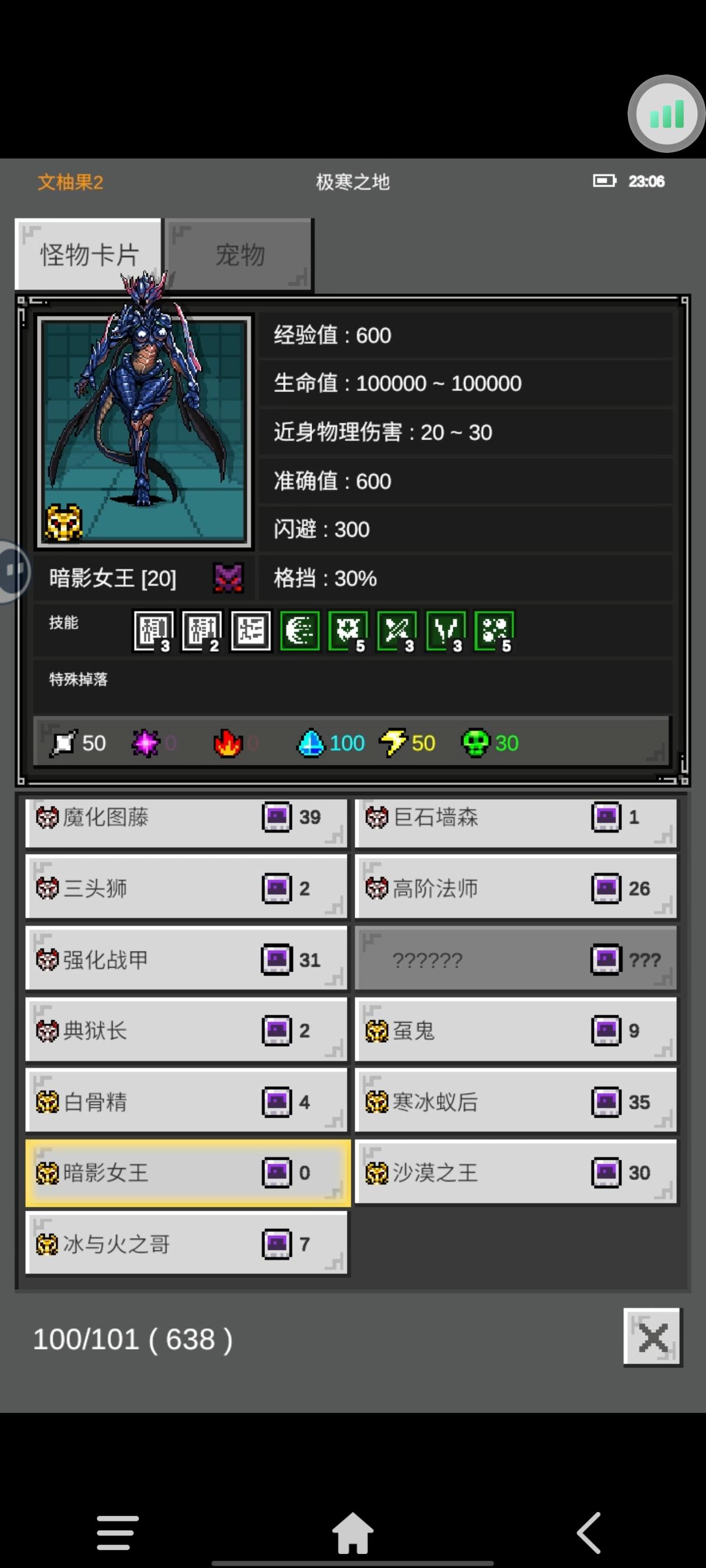
Task: Select the 寒冰蚁后 monster card
Action: click(516, 1101)
